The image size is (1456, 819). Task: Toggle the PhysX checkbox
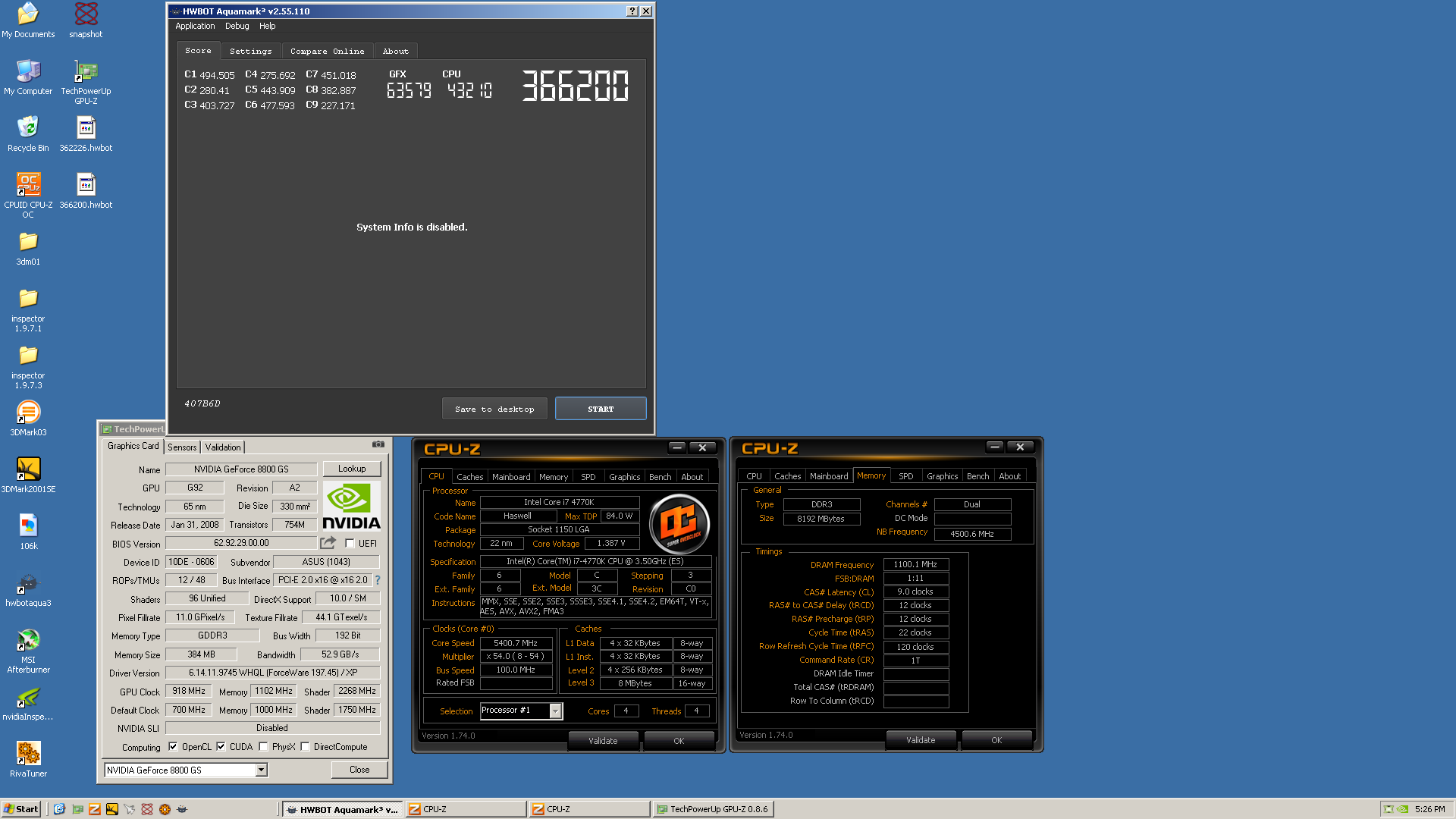click(263, 746)
